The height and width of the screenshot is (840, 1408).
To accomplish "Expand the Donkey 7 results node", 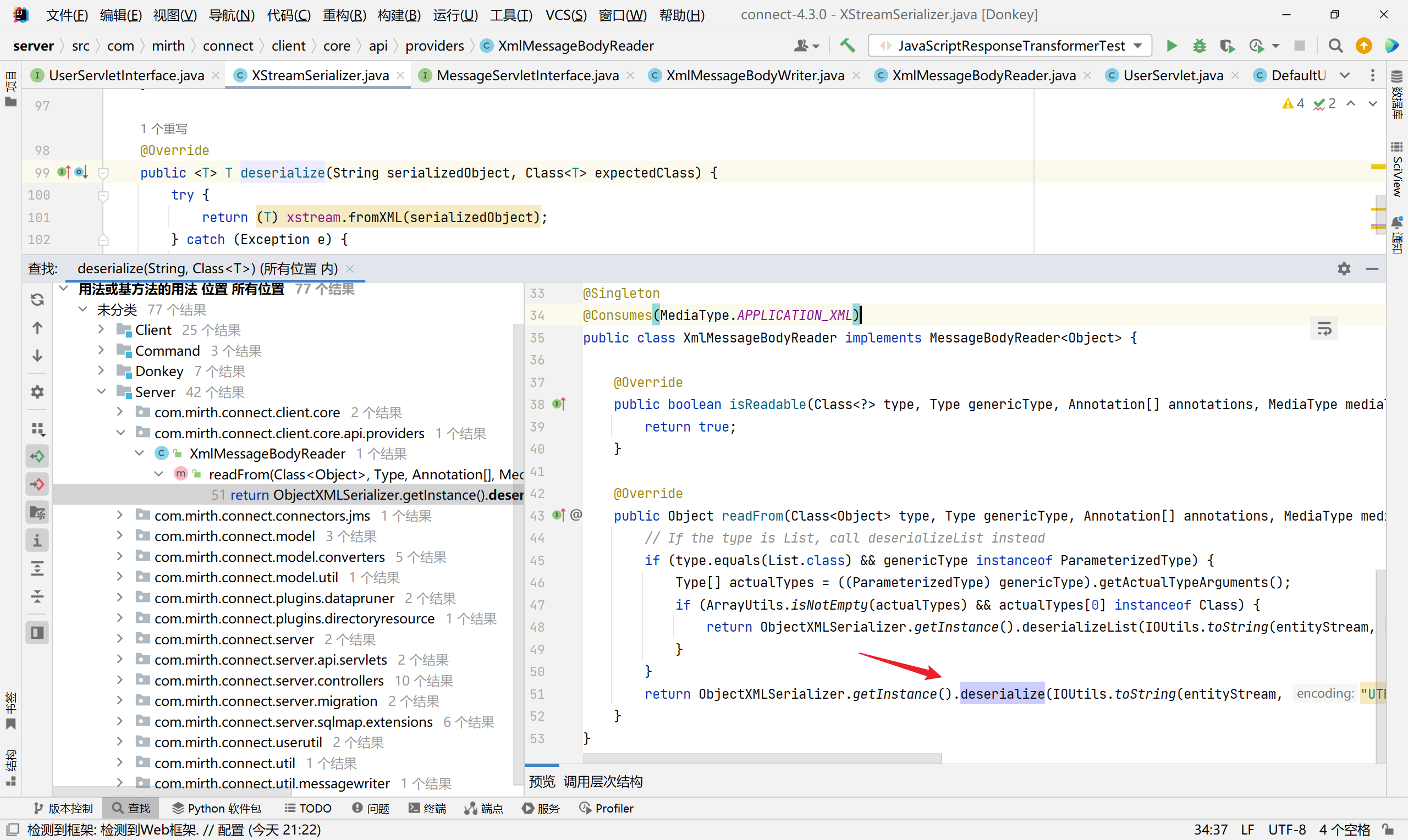I will (x=101, y=371).
